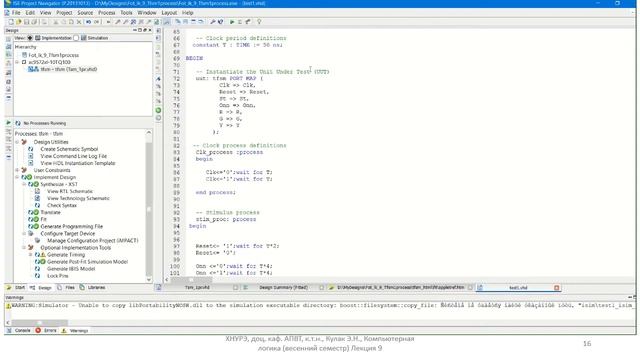Close the test1.vhd tab with red X
This screenshot has width=640, height=360.
556,288
